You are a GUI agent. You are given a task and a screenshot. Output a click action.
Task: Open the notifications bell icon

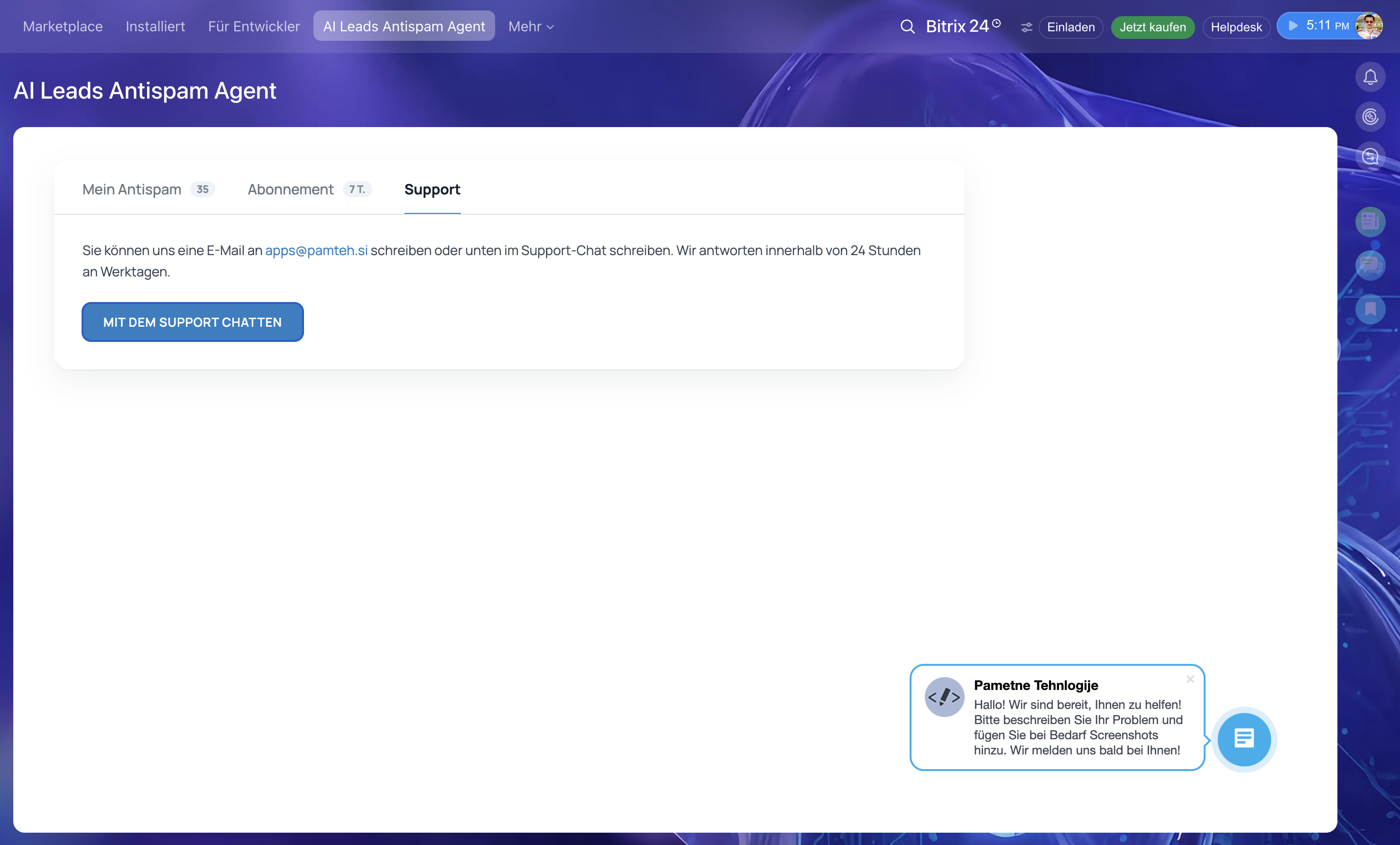[x=1370, y=77]
